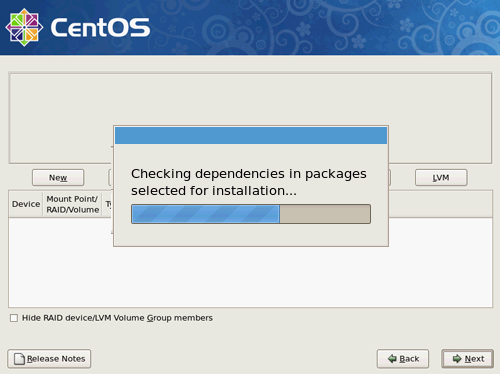500x374 pixels.
Task: Click the blue title bar of the dialog
Action: (251, 135)
